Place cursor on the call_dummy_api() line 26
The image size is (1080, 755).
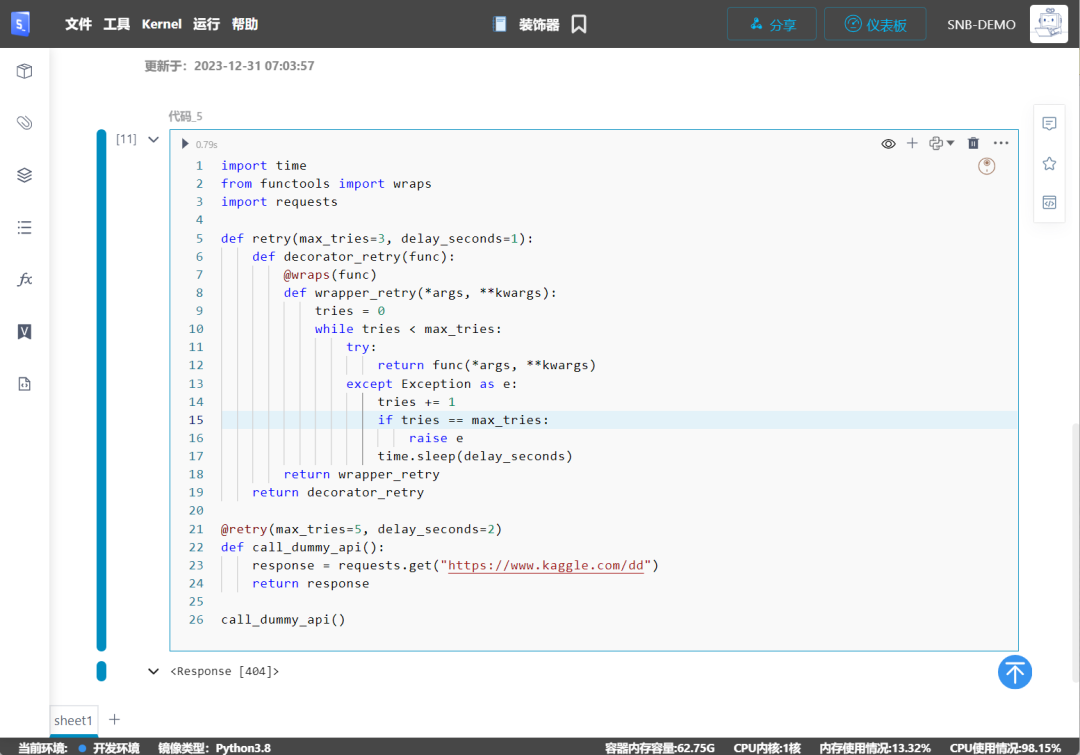[283, 620]
